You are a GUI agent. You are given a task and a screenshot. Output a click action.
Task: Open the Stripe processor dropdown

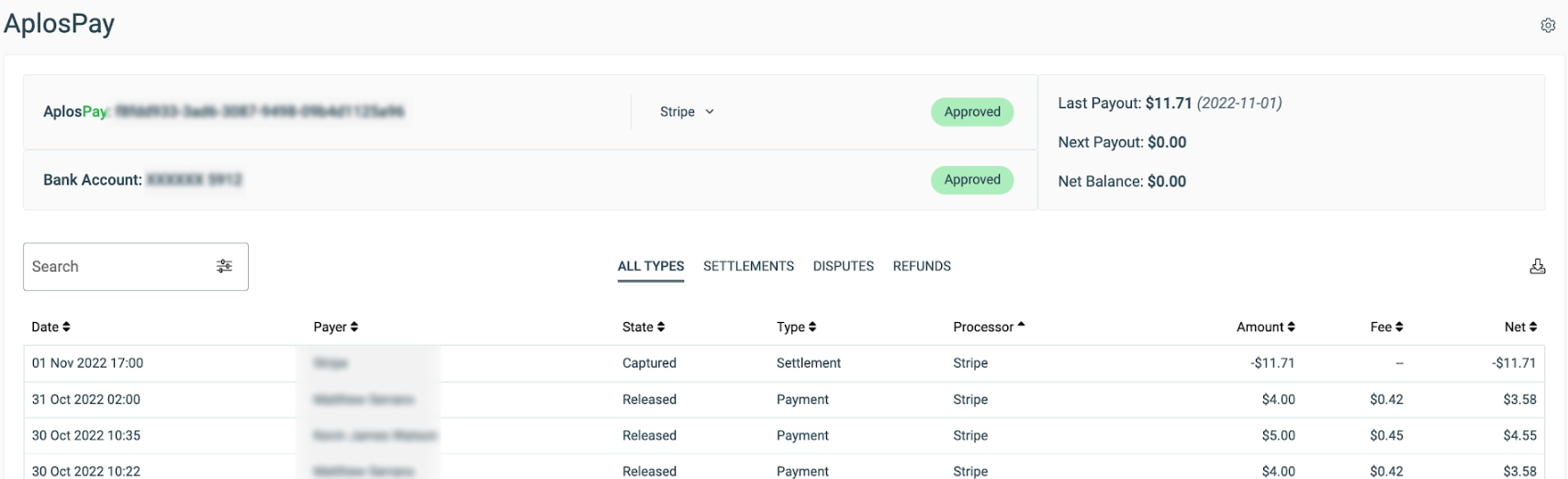pyautogui.click(x=687, y=112)
